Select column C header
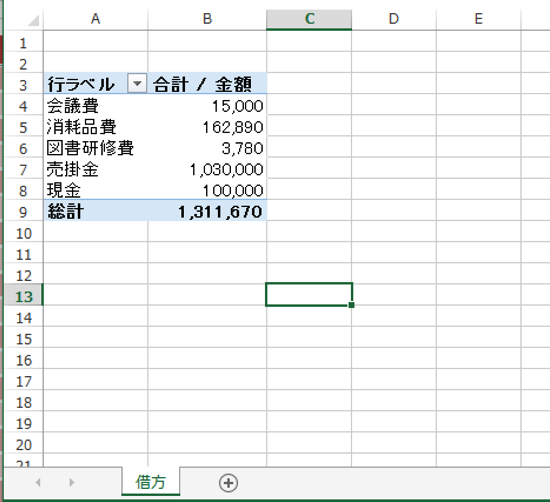 (309, 19)
